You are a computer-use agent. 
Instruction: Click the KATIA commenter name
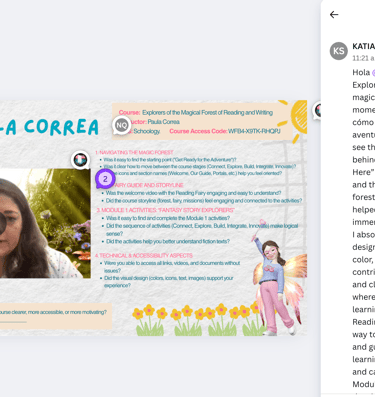pos(363,46)
